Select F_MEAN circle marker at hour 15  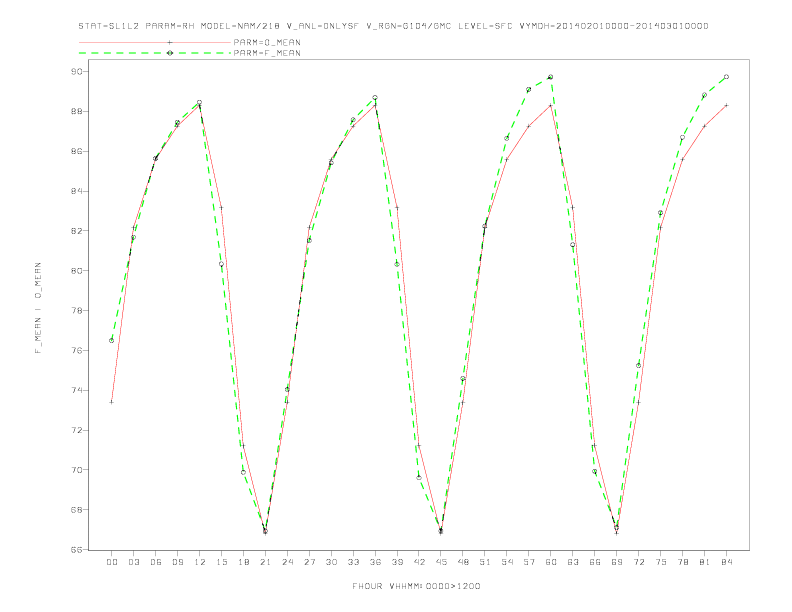[x=221, y=264]
